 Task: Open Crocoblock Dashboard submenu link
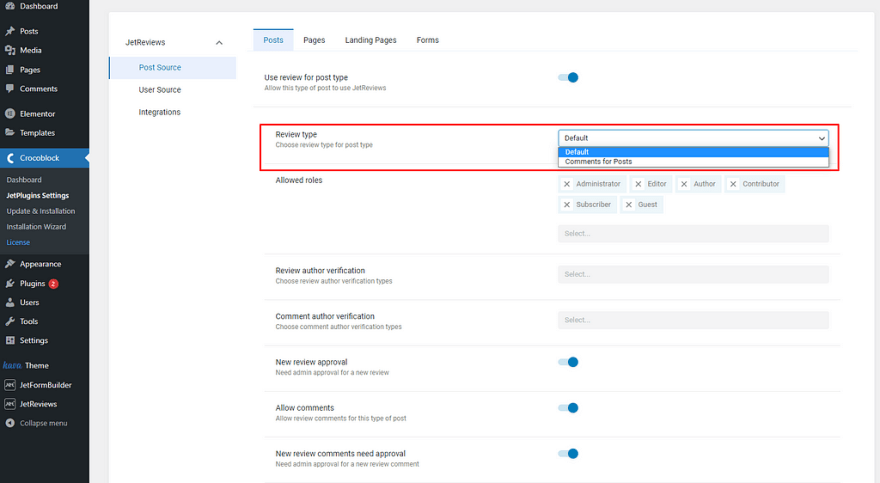(x=24, y=180)
